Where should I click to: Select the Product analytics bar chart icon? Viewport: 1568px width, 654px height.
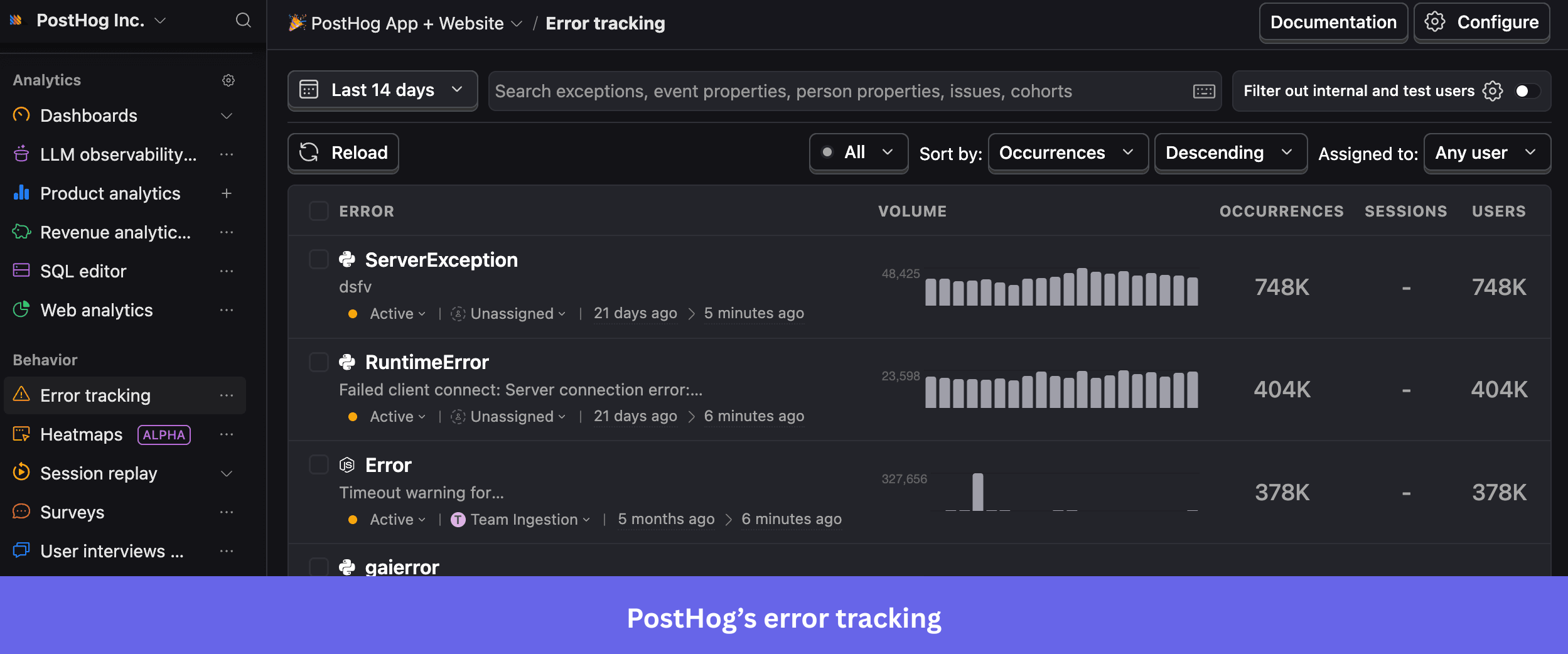pyautogui.click(x=21, y=193)
